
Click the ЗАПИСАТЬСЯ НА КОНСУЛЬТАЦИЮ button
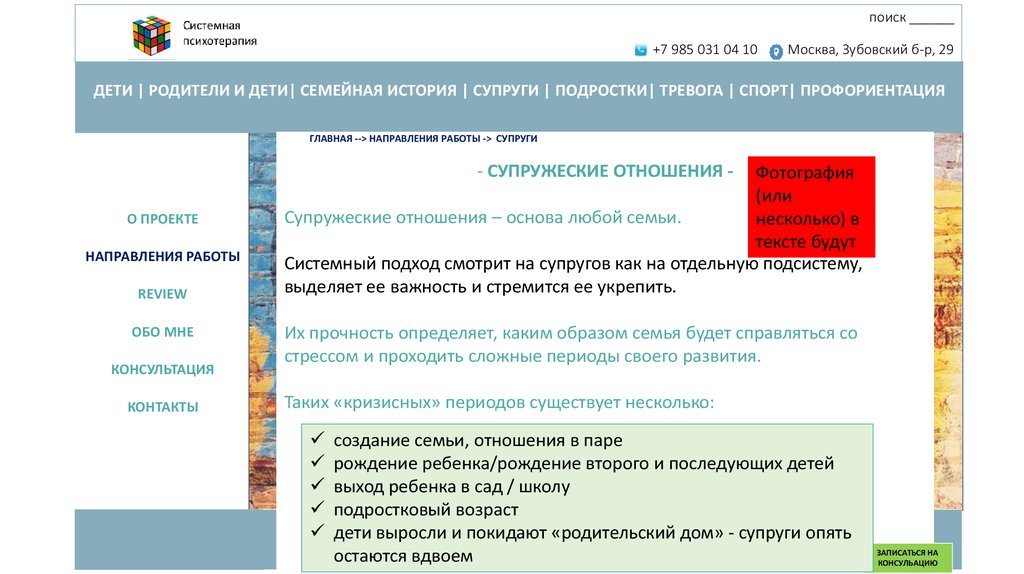pyautogui.click(x=912, y=558)
